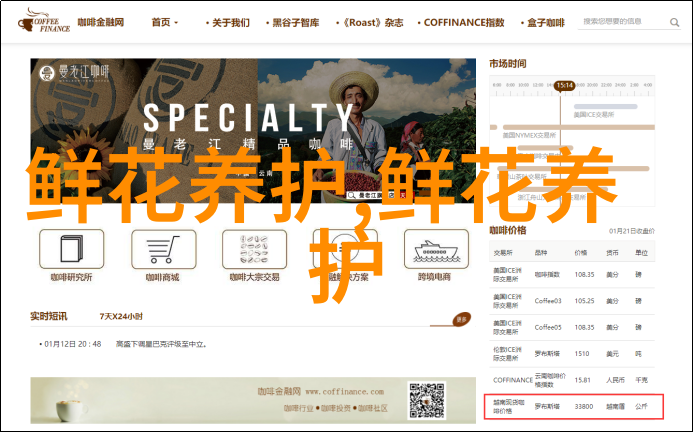Open the 跨境电商 ship icon
The height and width of the screenshot is (433, 694).
click(x=436, y=249)
